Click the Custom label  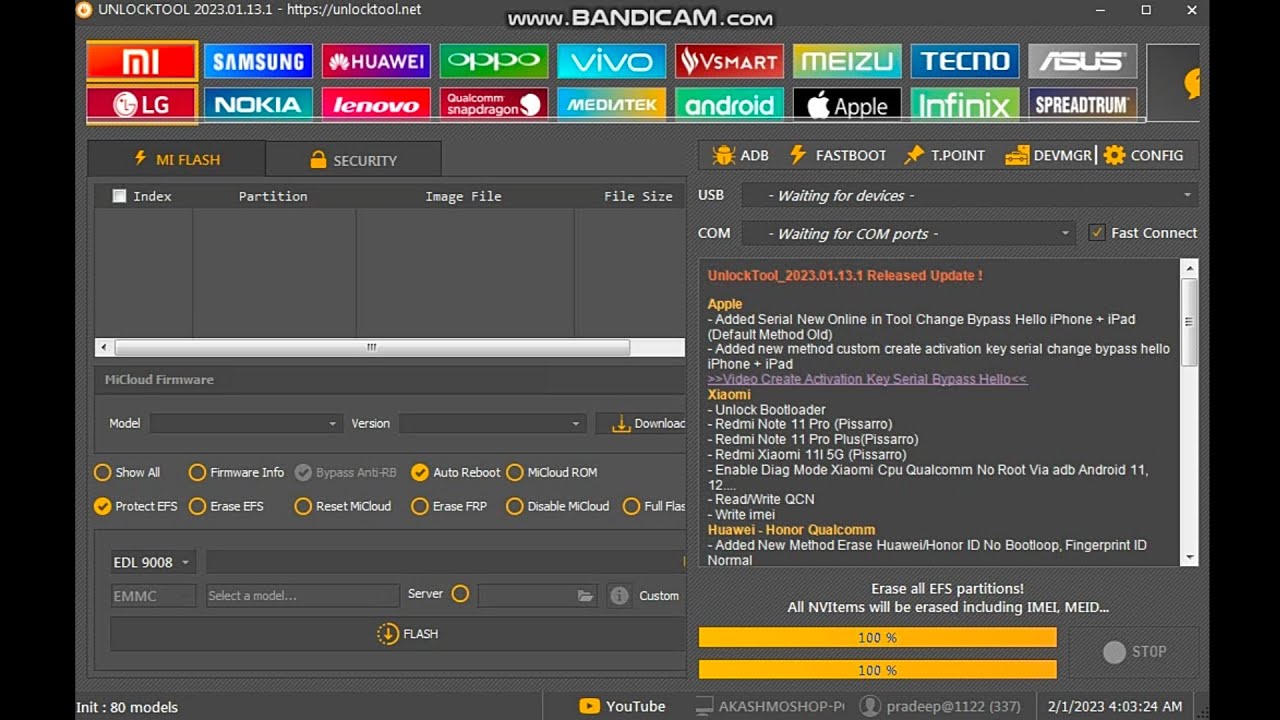pos(659,595)
